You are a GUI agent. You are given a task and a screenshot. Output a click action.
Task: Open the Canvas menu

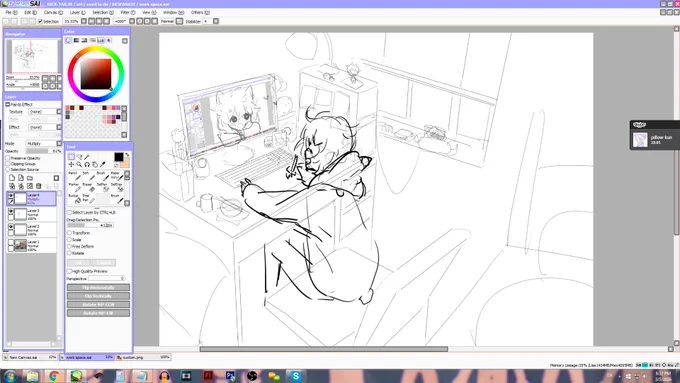click(53, 13)
